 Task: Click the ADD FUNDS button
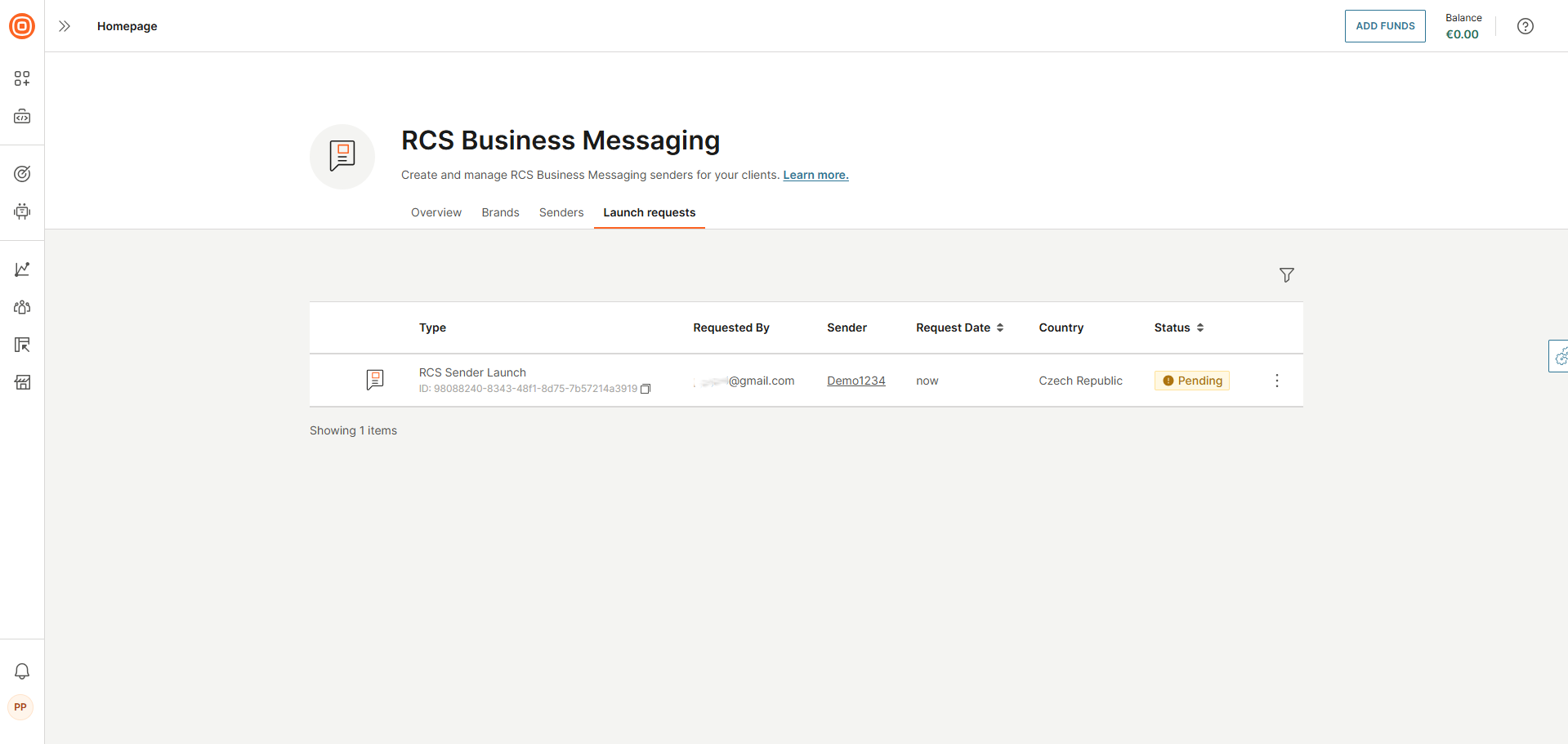coord(1384,25)
